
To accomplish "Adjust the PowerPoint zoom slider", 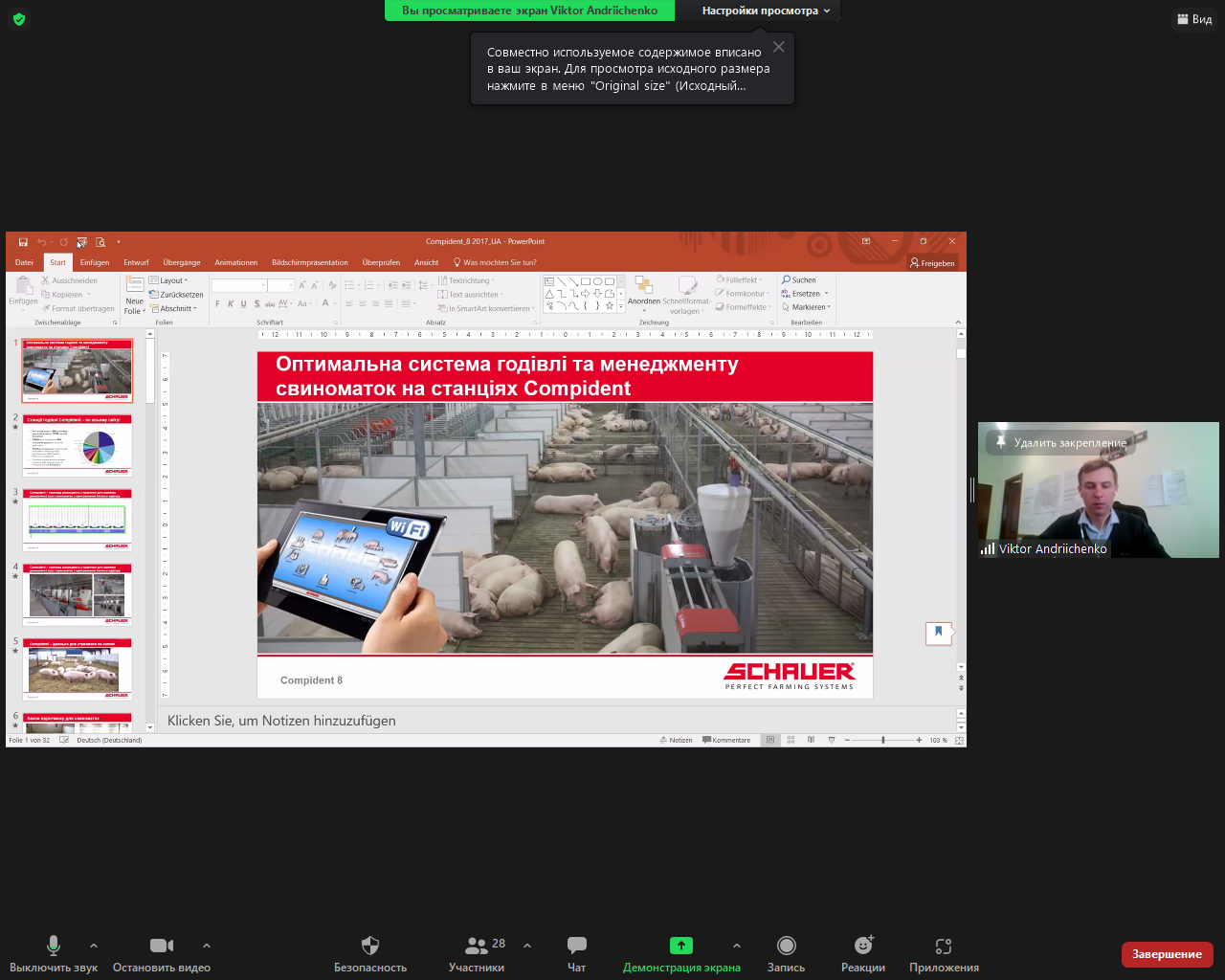I will coord(882,740).
